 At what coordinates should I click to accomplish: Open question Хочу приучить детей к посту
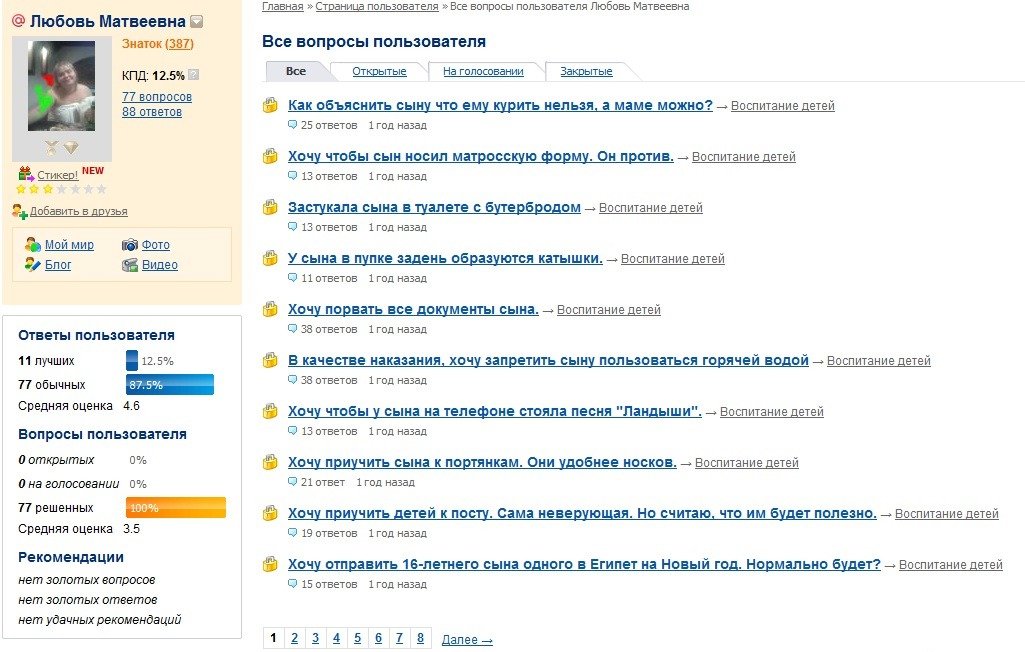[x=582, y=513]
